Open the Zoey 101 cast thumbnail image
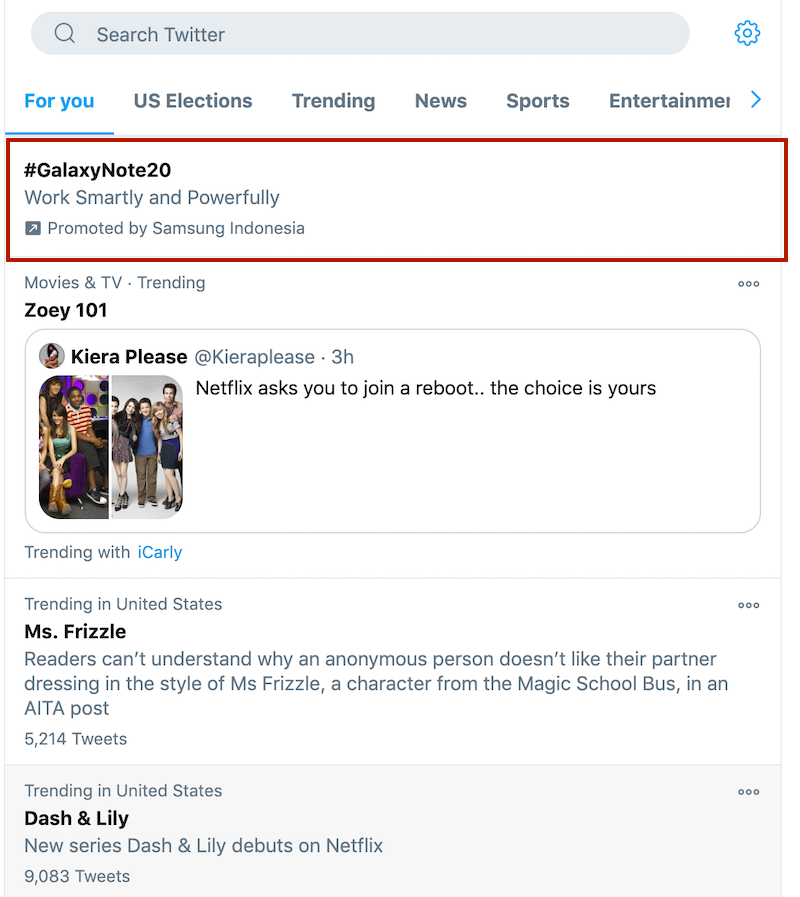The height and width of the screenshot is (897, 800). click(111, 446)
